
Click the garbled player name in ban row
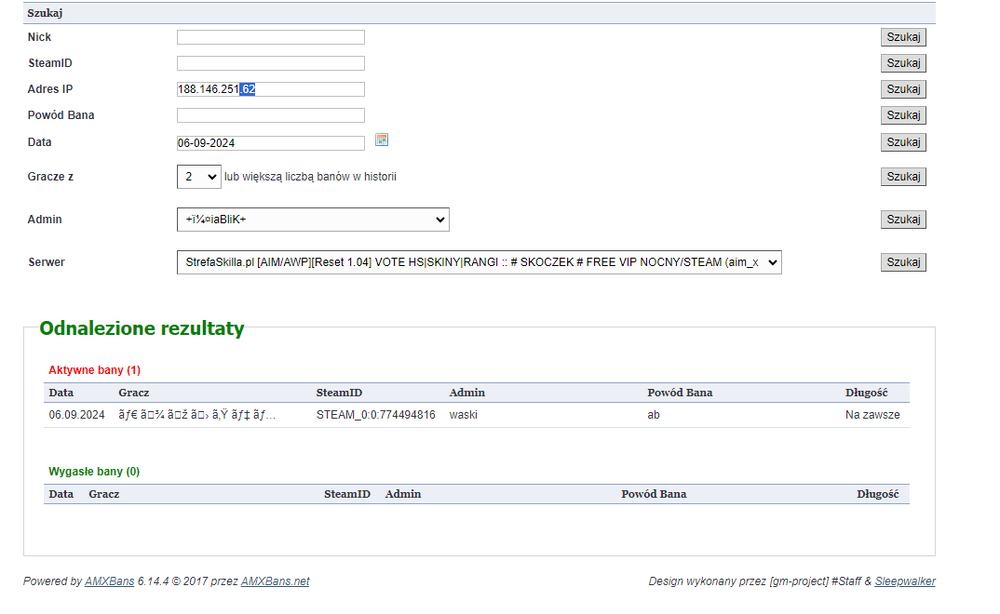pos(197,415)
